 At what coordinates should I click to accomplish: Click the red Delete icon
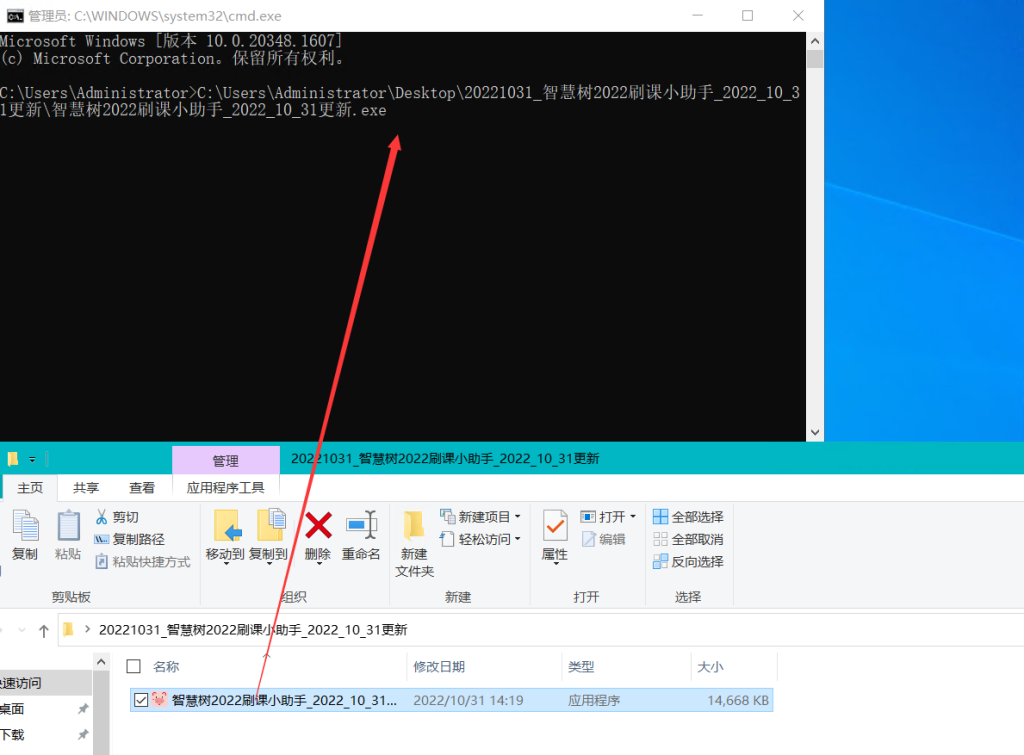point(318,525)
